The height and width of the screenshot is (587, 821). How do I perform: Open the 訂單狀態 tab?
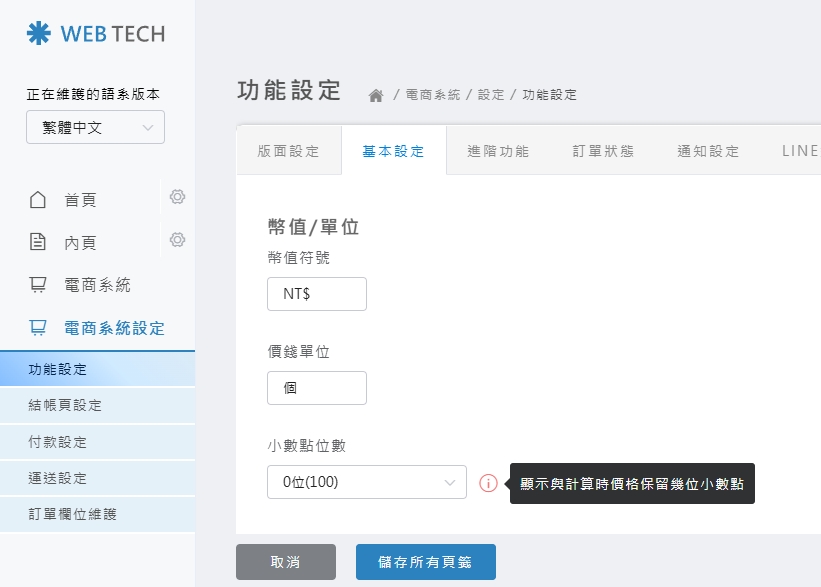(x=603, y=152)
